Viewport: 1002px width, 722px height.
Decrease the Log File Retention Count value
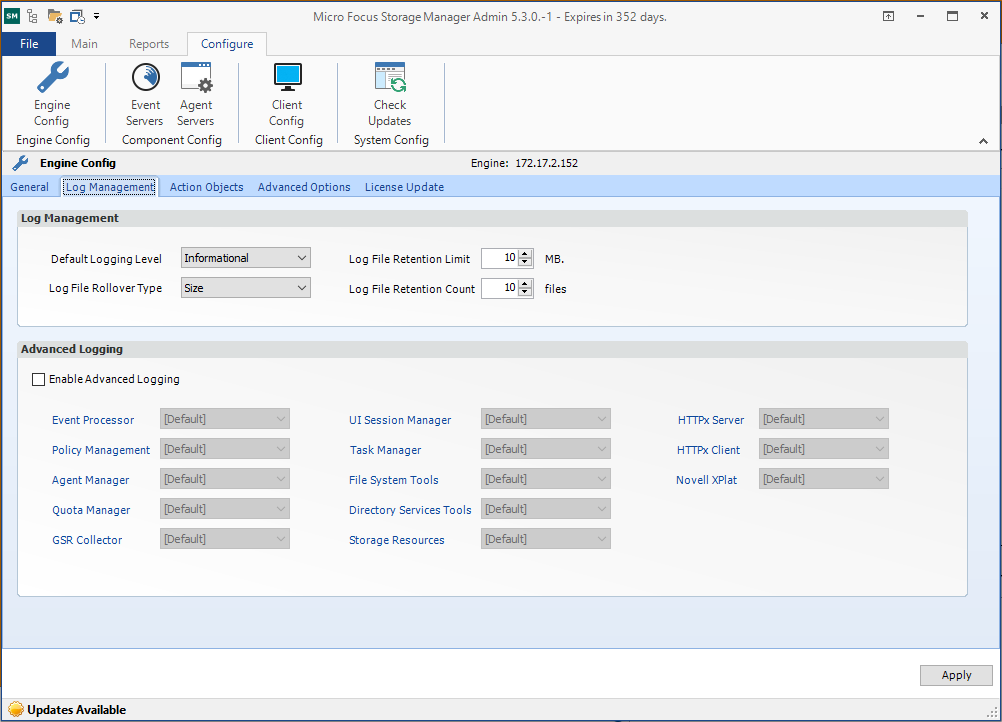(526, 293)
